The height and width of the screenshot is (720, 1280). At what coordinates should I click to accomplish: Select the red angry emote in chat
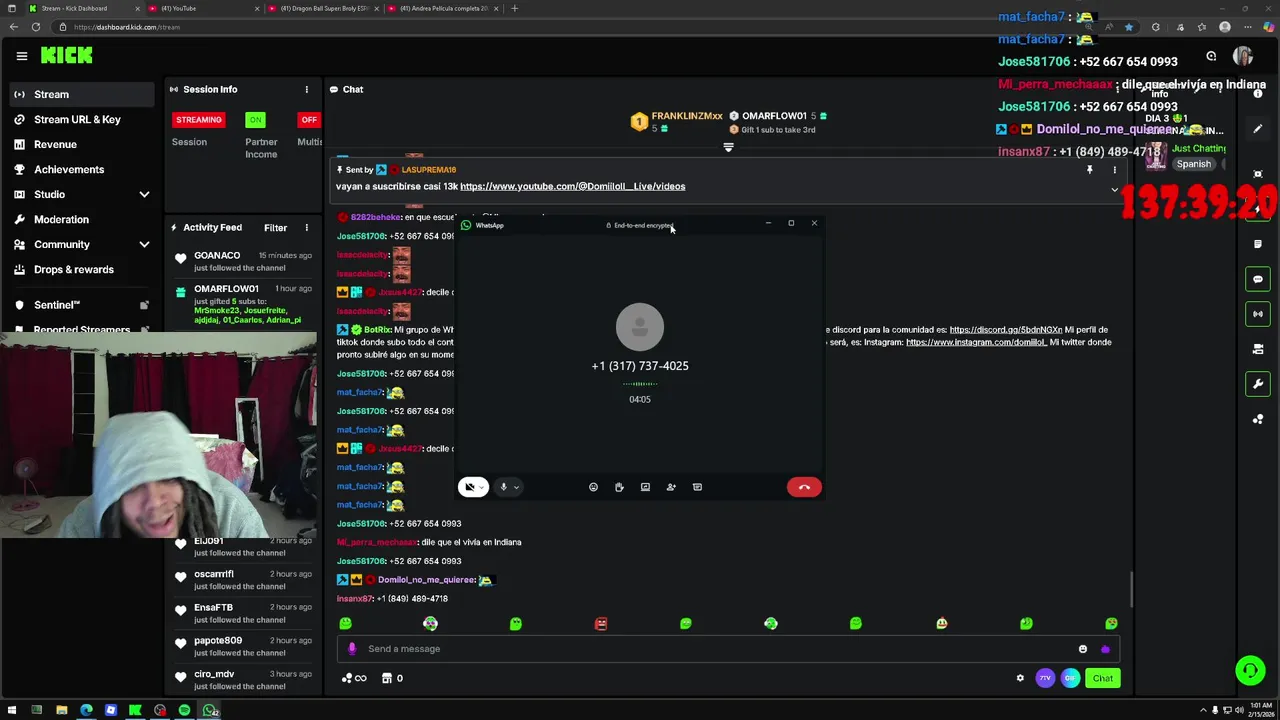coord(601,623)
